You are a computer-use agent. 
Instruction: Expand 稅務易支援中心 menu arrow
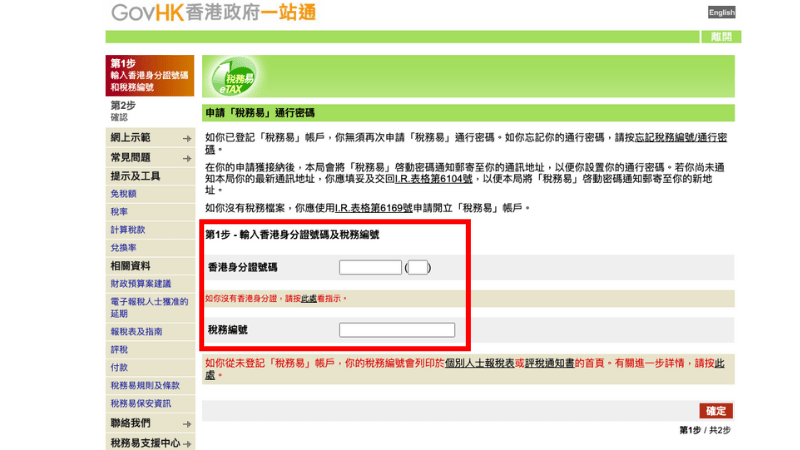(x=187, y=444)
